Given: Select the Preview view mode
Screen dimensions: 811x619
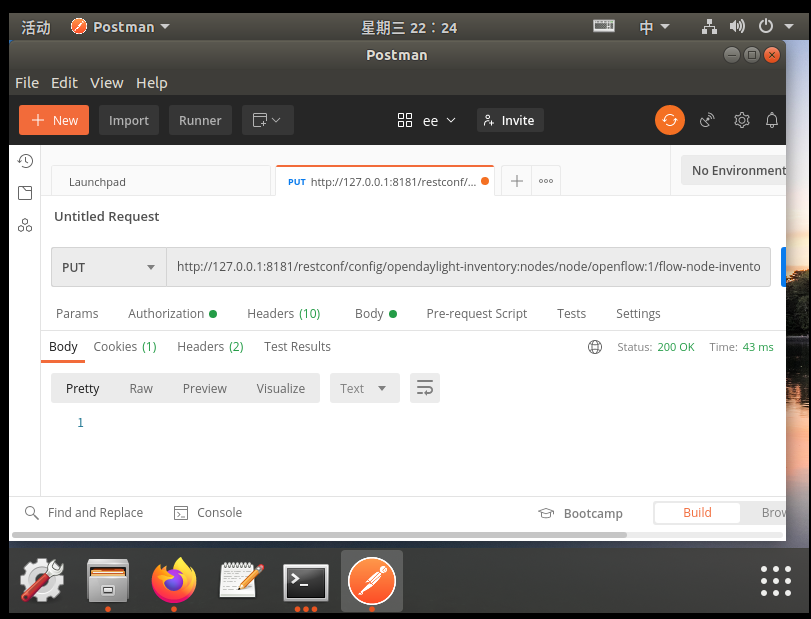Looking at the screenshot, I should point(204,388).
